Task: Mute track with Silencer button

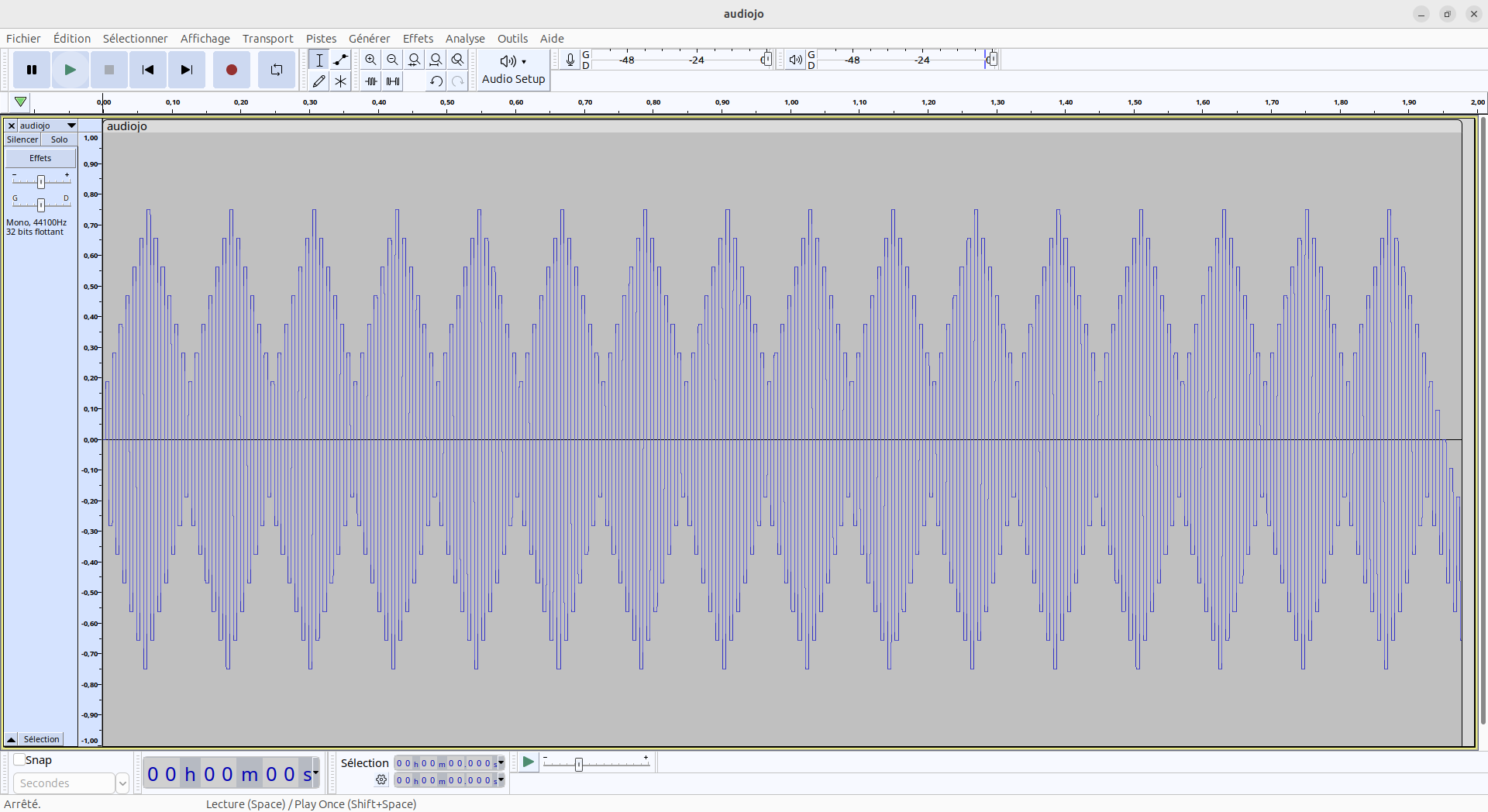Action: (22, 139)
